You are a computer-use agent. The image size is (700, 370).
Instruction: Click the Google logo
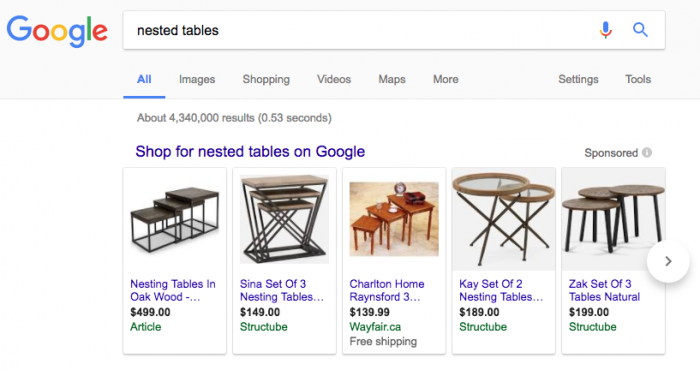[x=57, y=31]
